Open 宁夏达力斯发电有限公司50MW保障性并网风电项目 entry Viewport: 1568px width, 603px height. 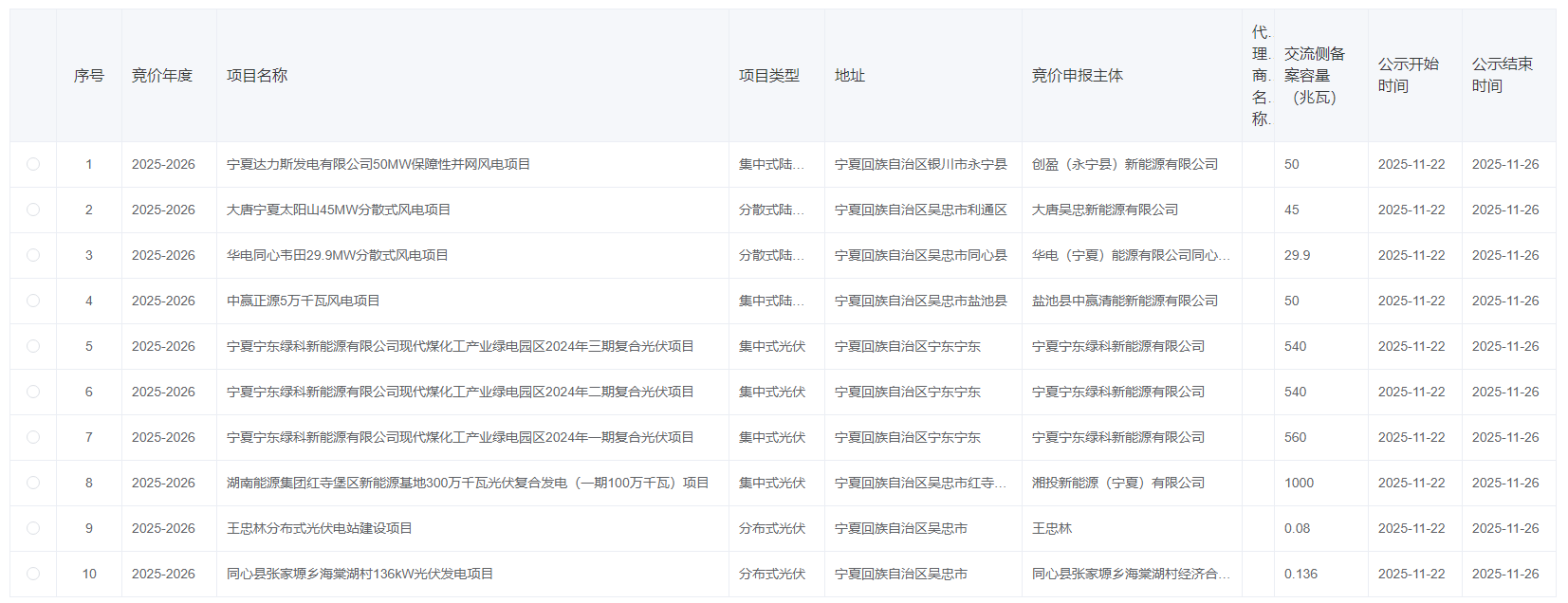pos(378,164)
